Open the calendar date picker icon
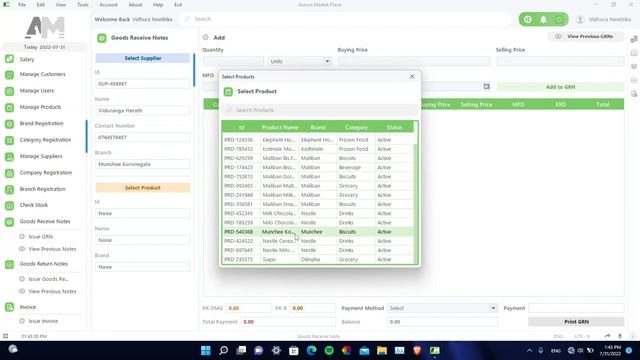640x360 pixels. click(x=487, y=87)
